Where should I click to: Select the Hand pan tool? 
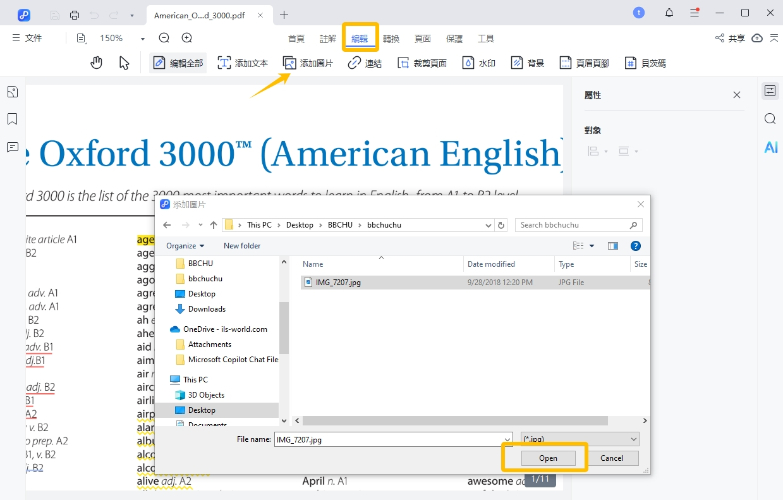(x=96, y=63)
